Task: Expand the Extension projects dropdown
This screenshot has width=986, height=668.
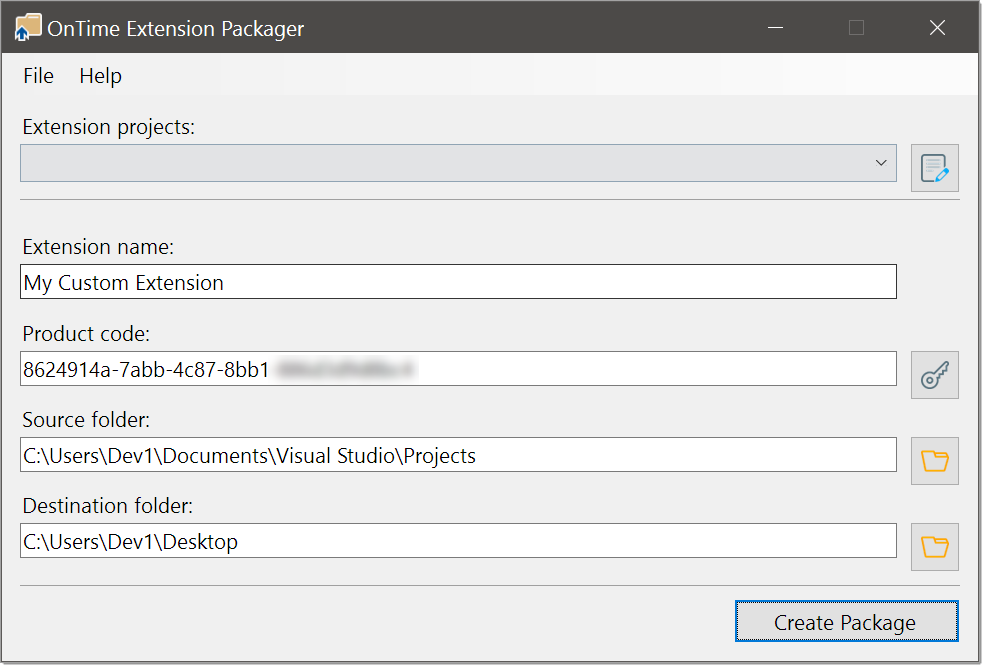Action: pyautogui.click(x=884, y=164)
